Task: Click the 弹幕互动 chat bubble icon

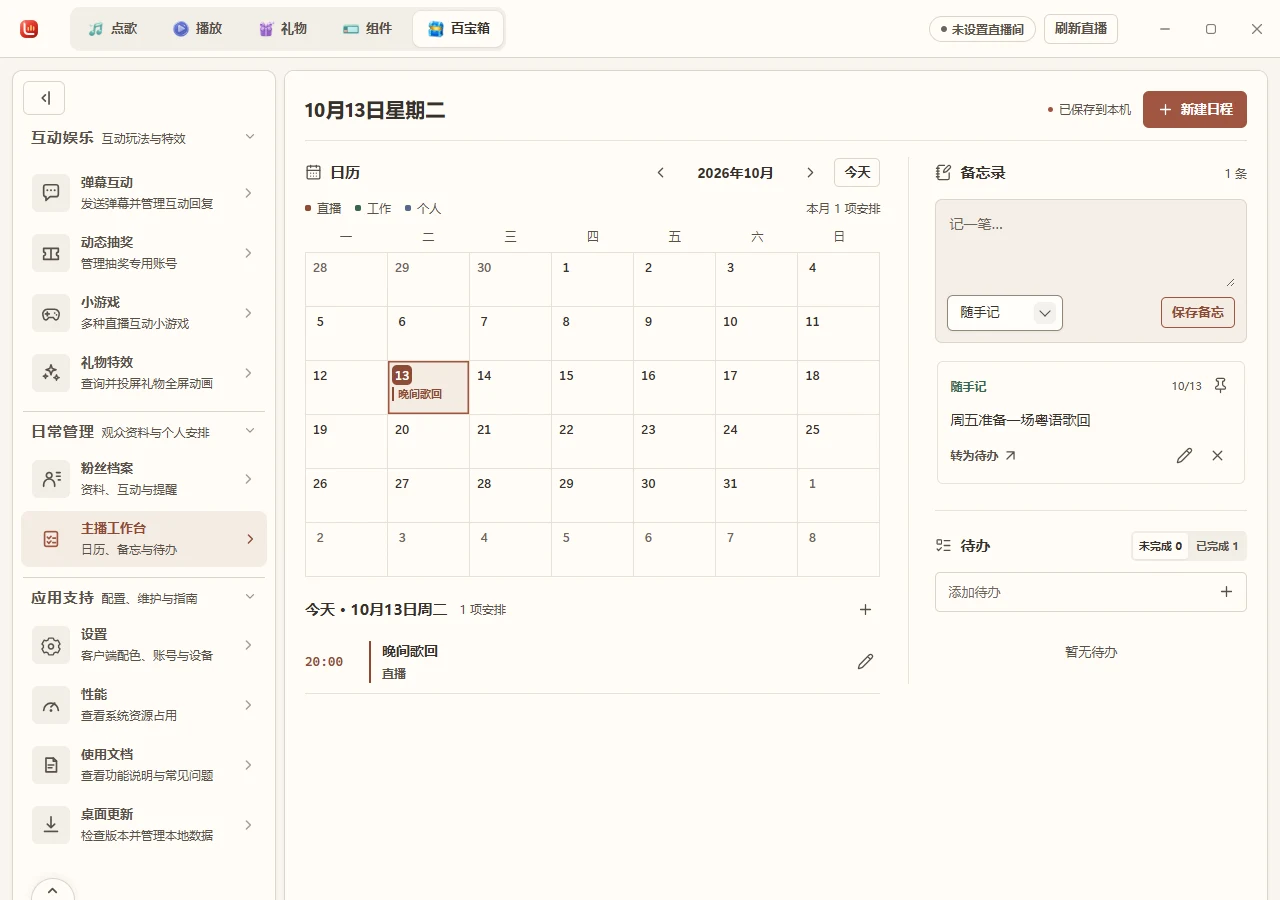Action: 51,193
